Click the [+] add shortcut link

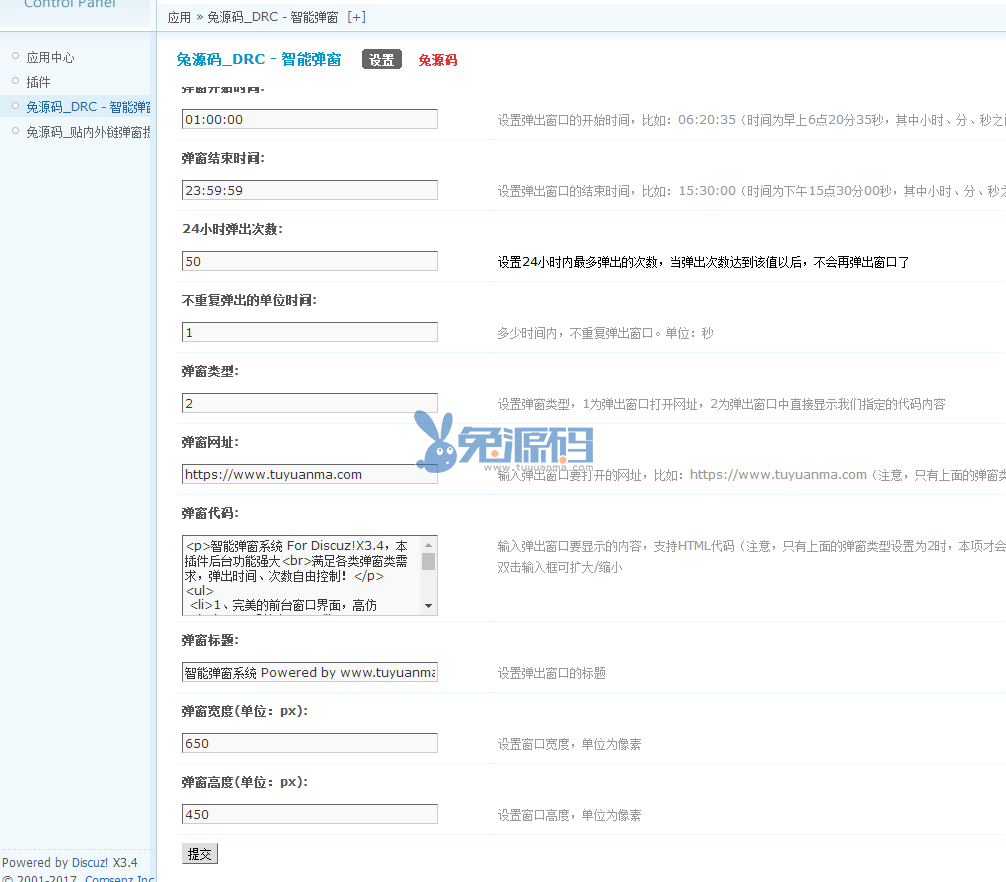pyautogui.click(x=356, y=17)
